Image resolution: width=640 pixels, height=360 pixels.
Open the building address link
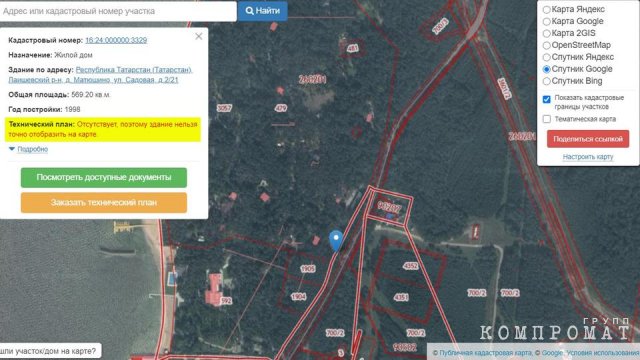pyautogui.click(x=100, y=75)
